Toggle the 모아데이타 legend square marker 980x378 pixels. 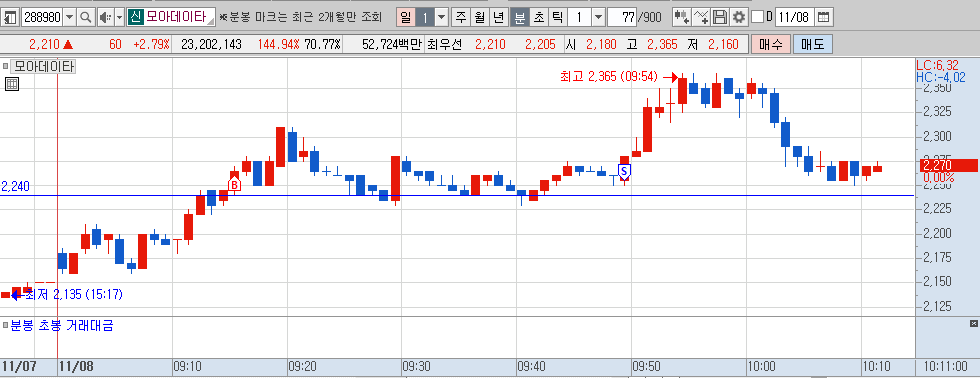[x=6, y=66]
